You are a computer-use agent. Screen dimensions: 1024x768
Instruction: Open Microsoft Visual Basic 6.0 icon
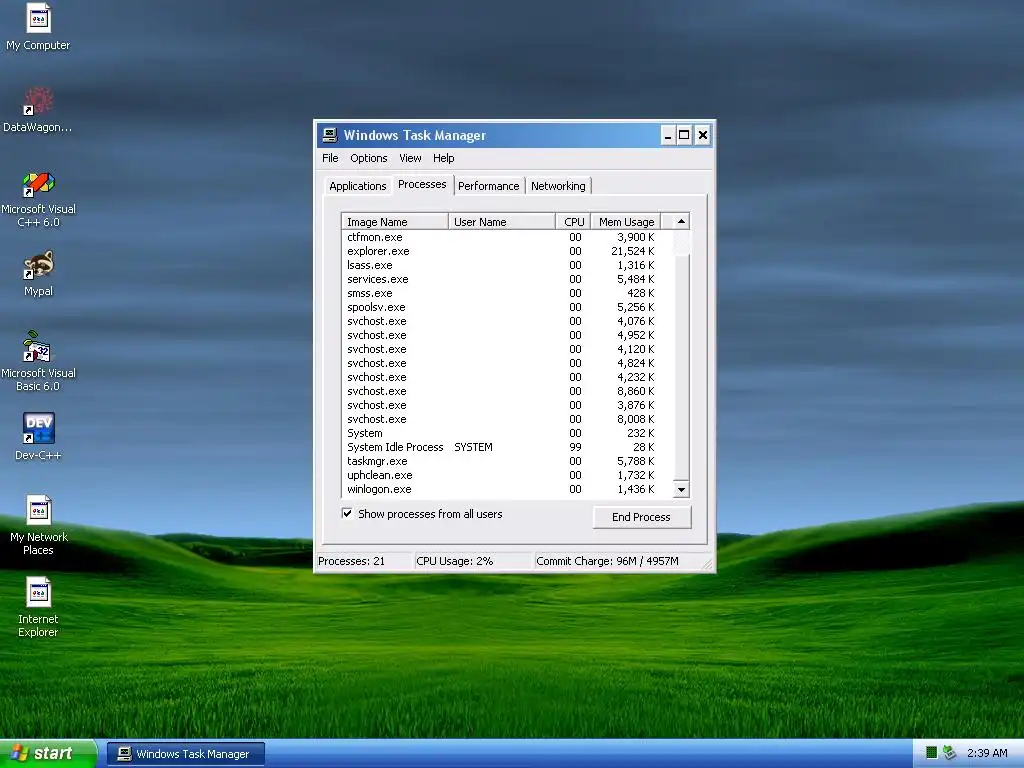point(39,361)
